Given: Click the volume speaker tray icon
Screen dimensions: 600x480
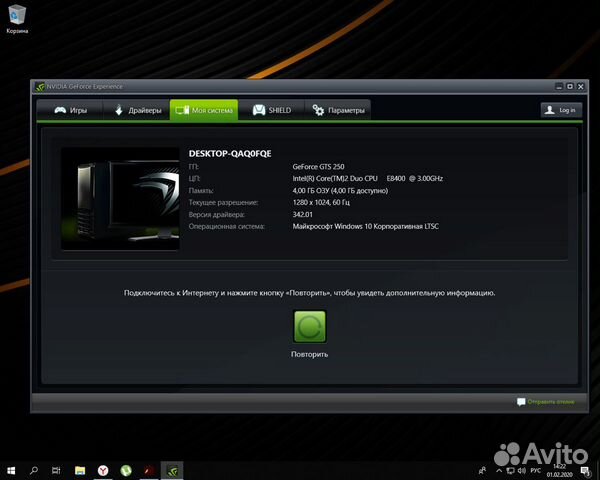Looking at the screenshot, I should pyautogui.click(x=522, y=470).
